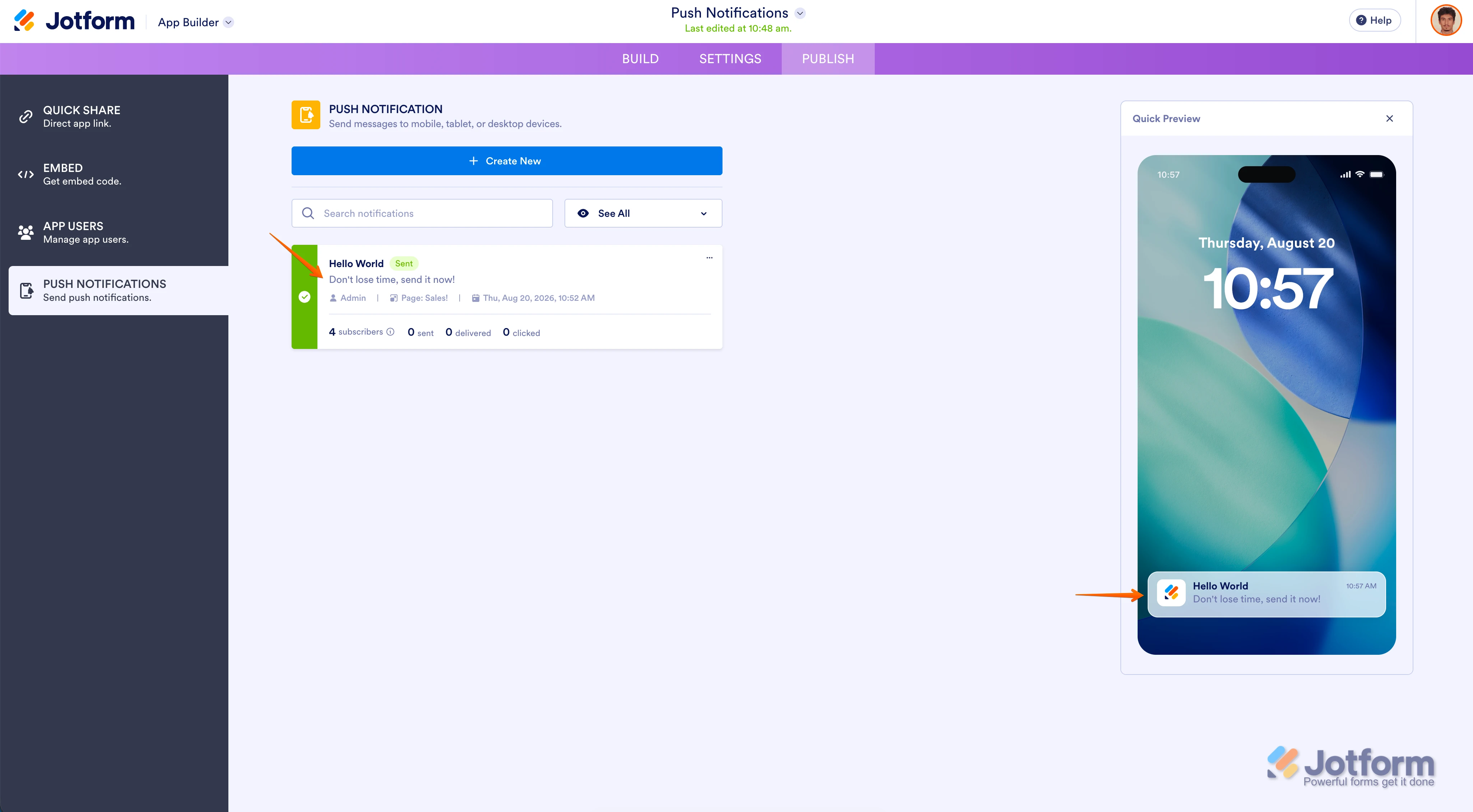Click the App Builder label
The width and height of the screenshot is (1473, 812).
coord(188,22)
